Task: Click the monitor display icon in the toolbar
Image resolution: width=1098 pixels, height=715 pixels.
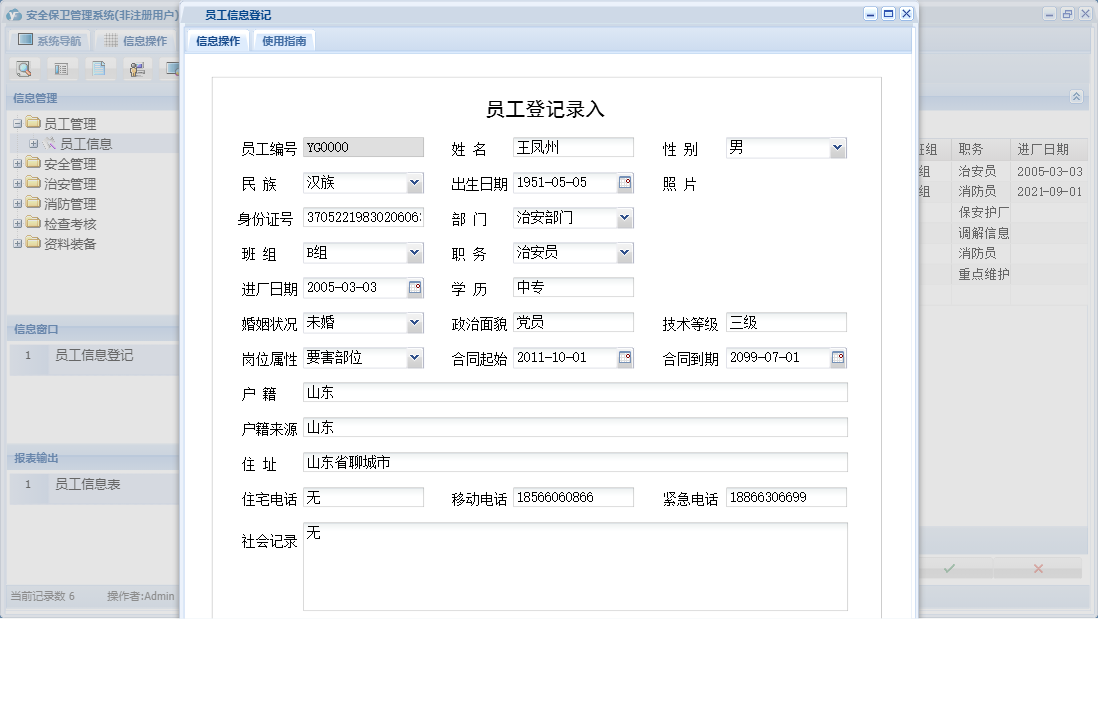Action: (x=174, y=68)
